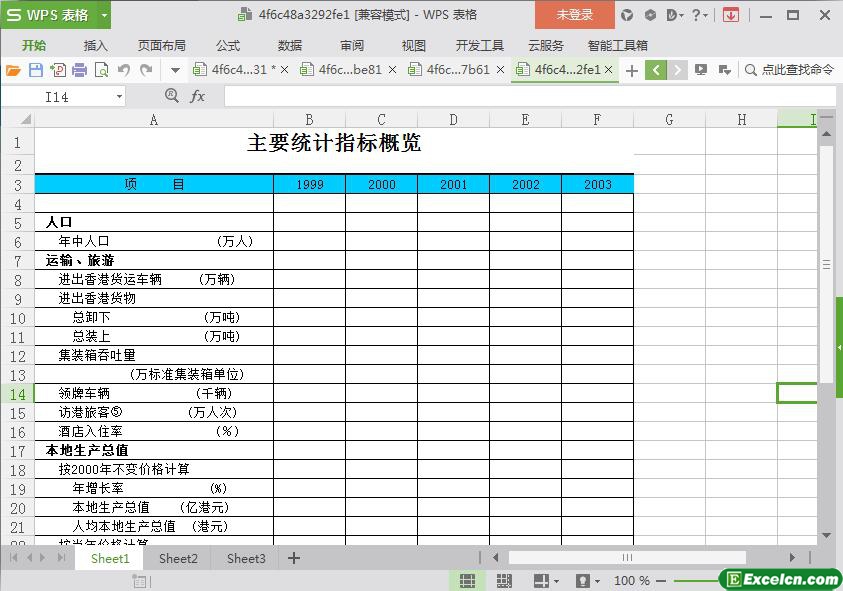Switch to document tab 4f6c...7b61
The image size is (843, 591).
[458, 70]
